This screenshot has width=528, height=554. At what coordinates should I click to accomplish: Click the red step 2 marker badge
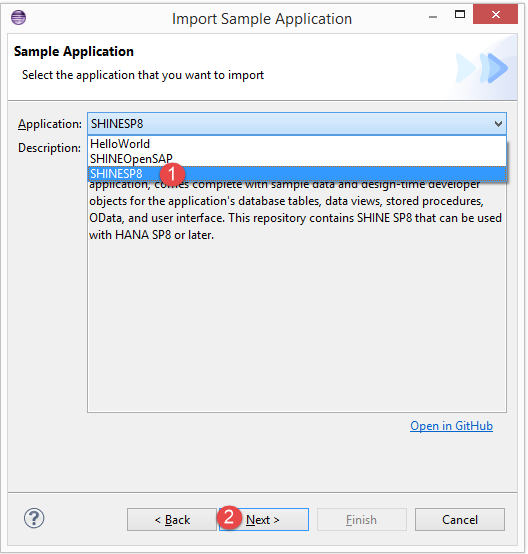point(229,517)
